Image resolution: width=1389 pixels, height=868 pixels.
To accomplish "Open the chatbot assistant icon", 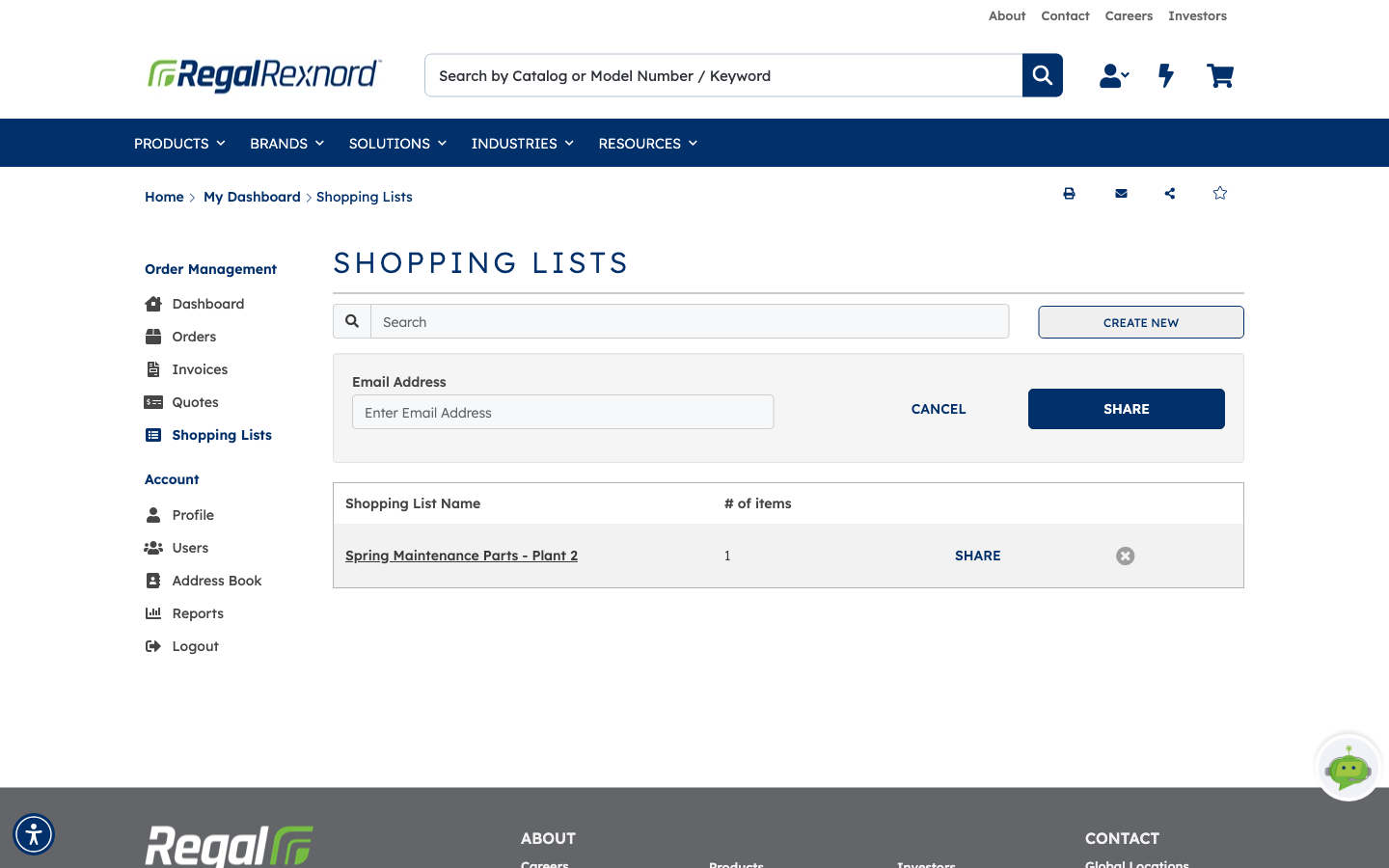I will coord(1348,768).
